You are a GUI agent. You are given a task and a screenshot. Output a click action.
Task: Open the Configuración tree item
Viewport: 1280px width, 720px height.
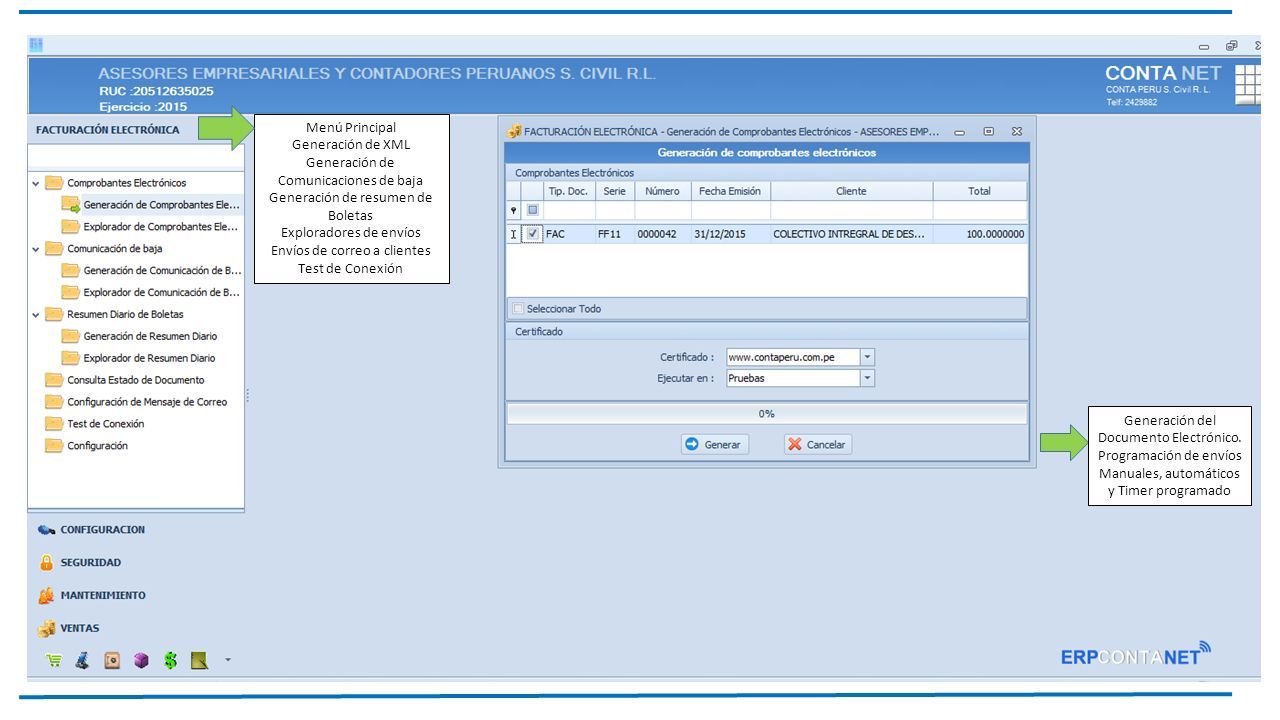click(x=97, y=447)
